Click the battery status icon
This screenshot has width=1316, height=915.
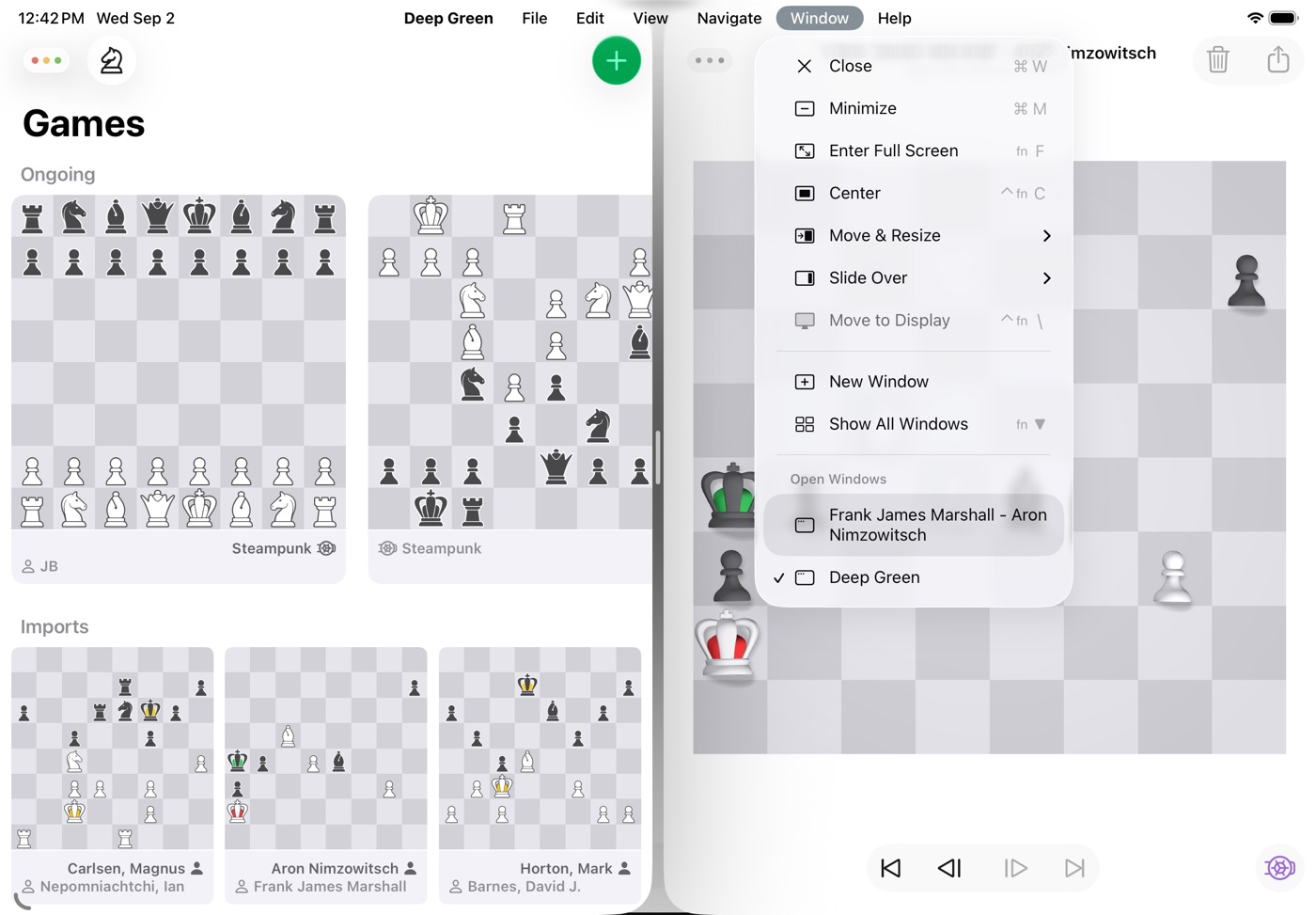click(1283, 18)
